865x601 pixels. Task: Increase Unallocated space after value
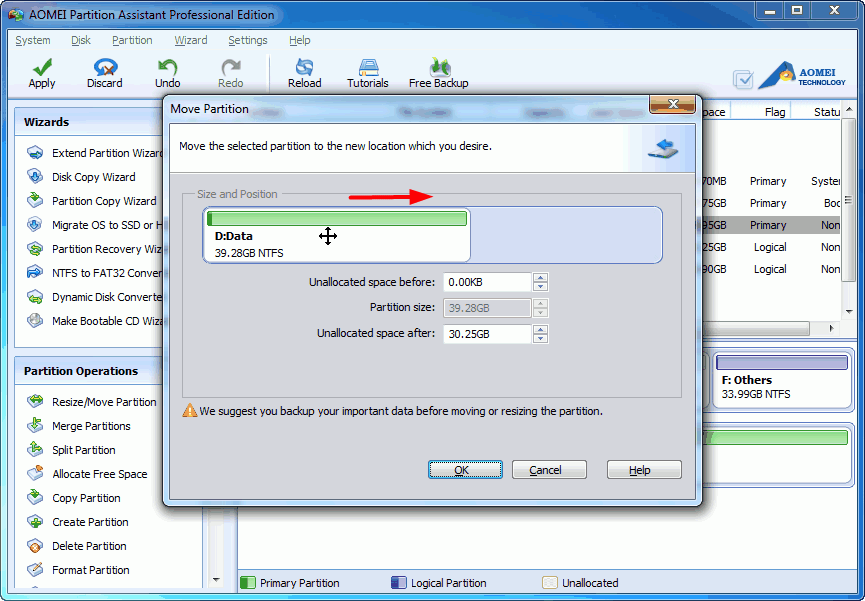540,328
